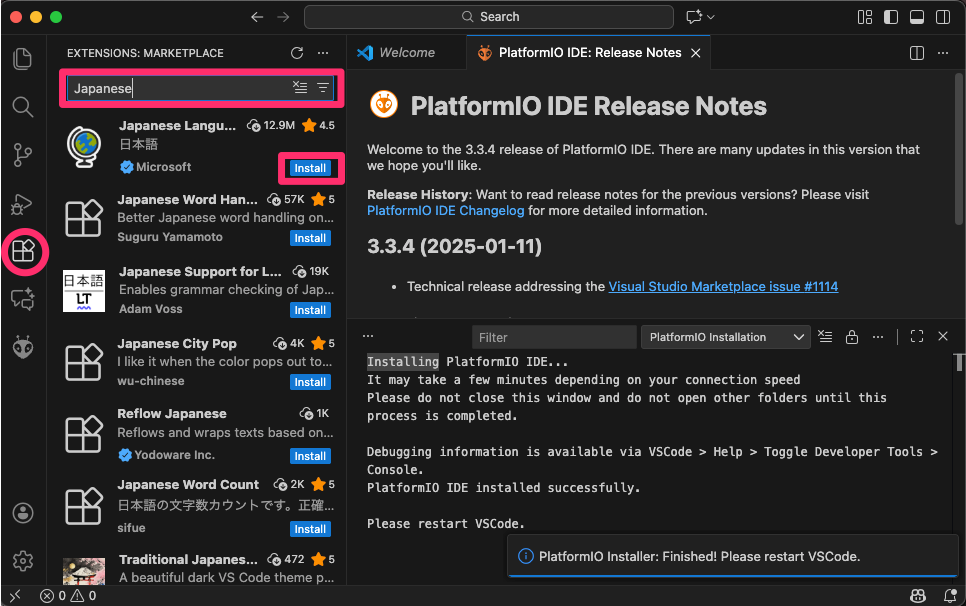Open the Explorer view in activity bar
Image resolution: width=966 pixels, height=606 pixels.
coord(22,59)
